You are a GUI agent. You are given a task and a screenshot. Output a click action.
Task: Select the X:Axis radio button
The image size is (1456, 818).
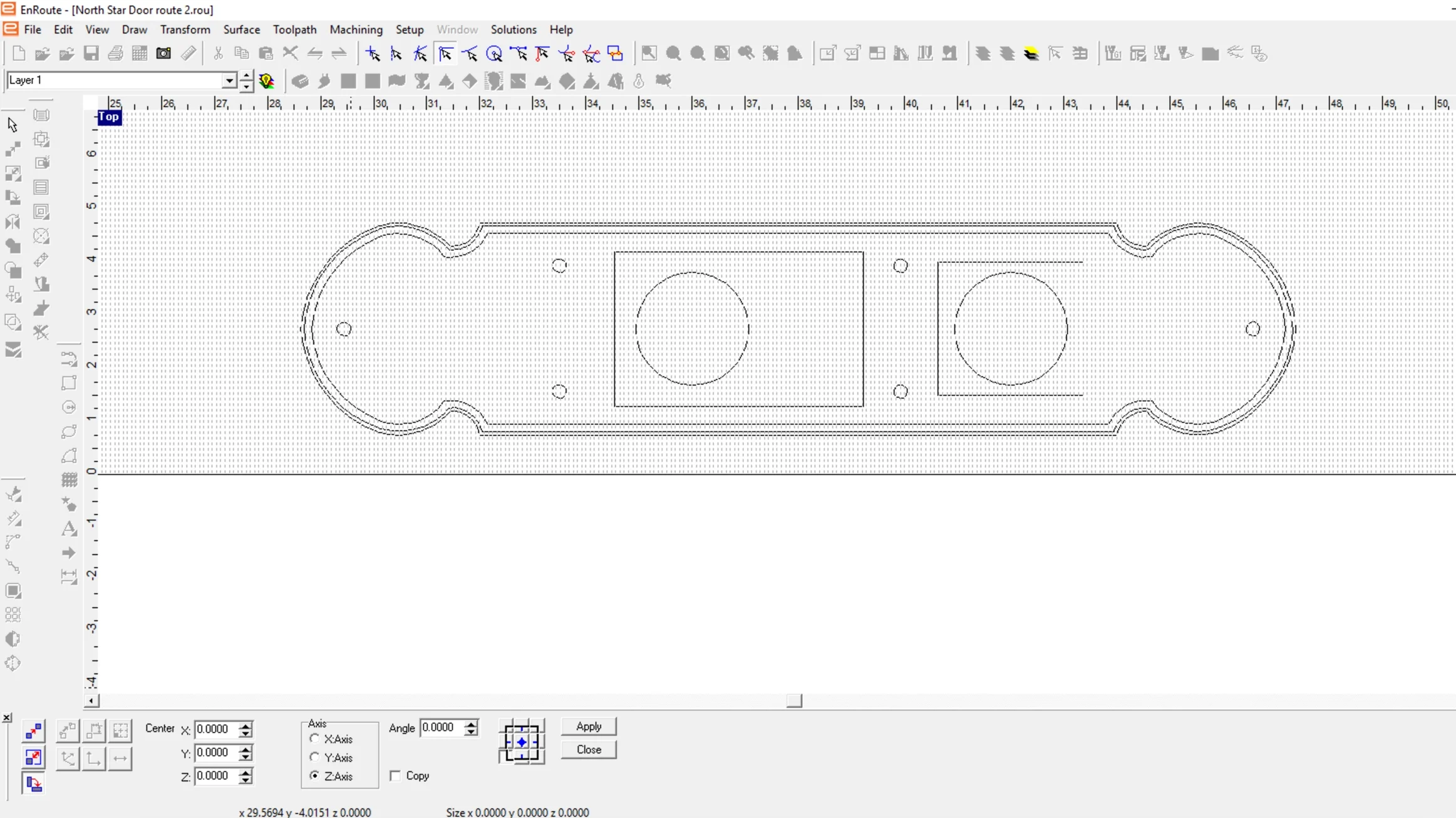click(x=315, y=739)
